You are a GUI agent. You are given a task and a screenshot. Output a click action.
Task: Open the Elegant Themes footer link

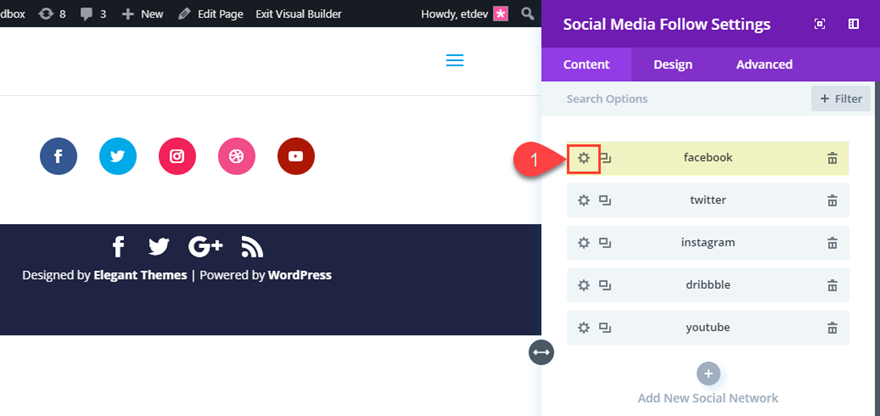tap(140, 275)
